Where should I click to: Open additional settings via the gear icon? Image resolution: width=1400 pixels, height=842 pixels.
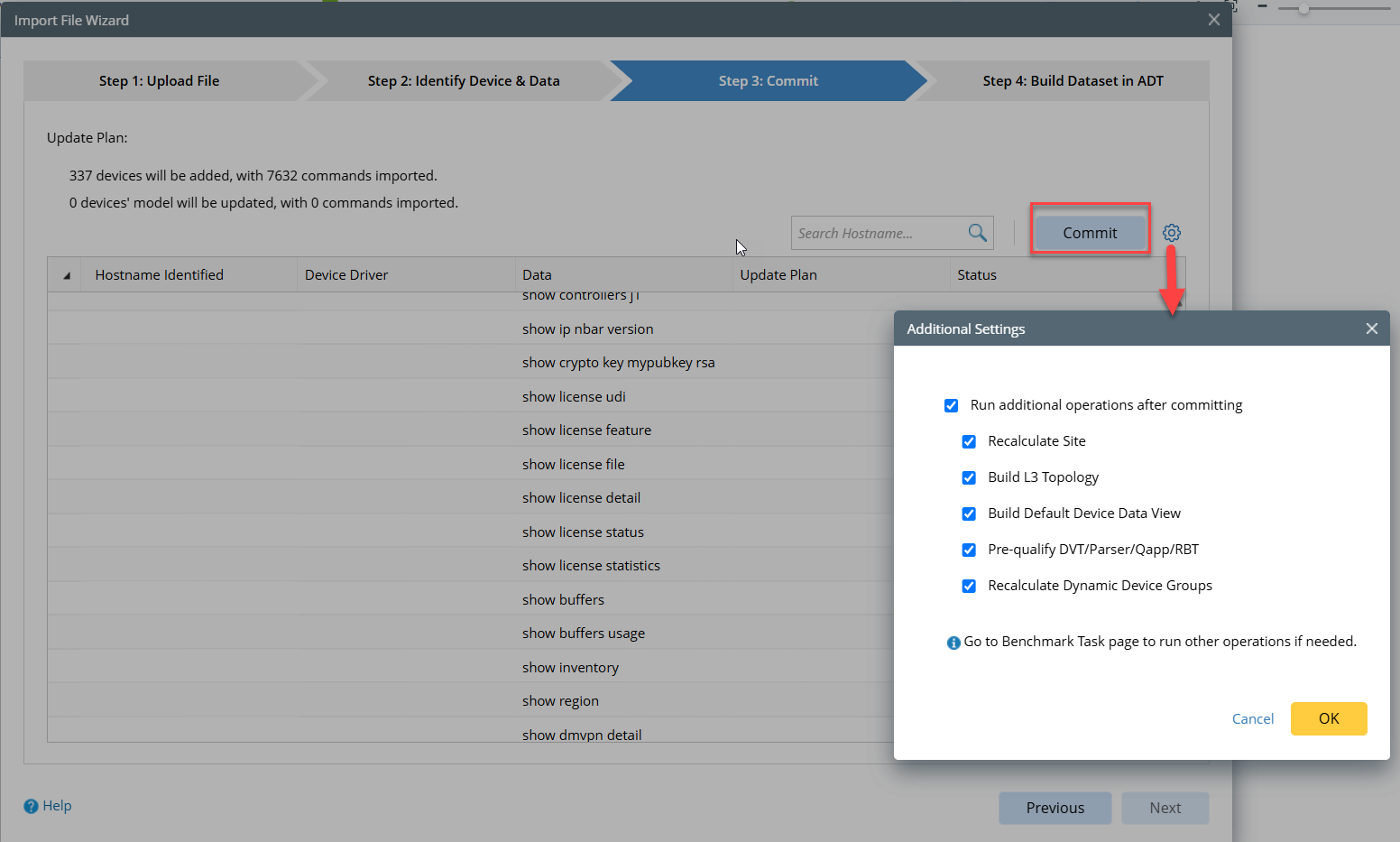(x=1171, y=233)
